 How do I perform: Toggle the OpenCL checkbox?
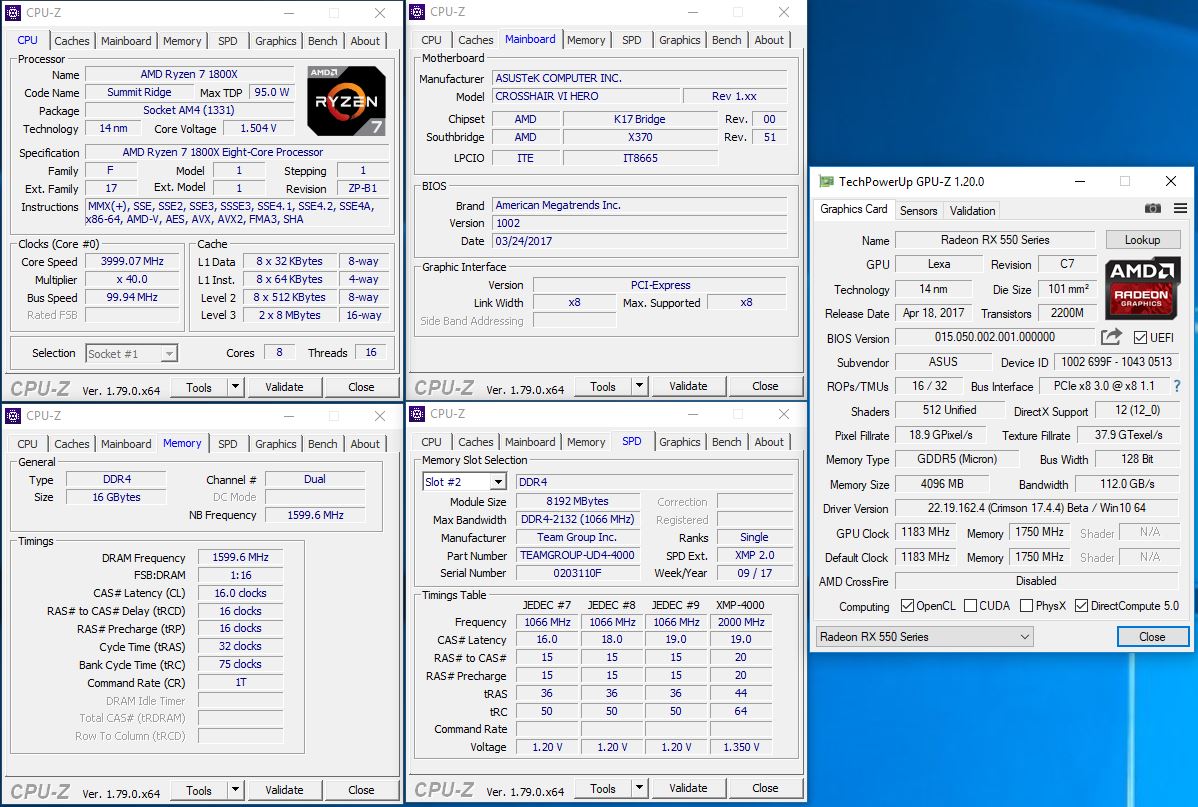[907, 606]
